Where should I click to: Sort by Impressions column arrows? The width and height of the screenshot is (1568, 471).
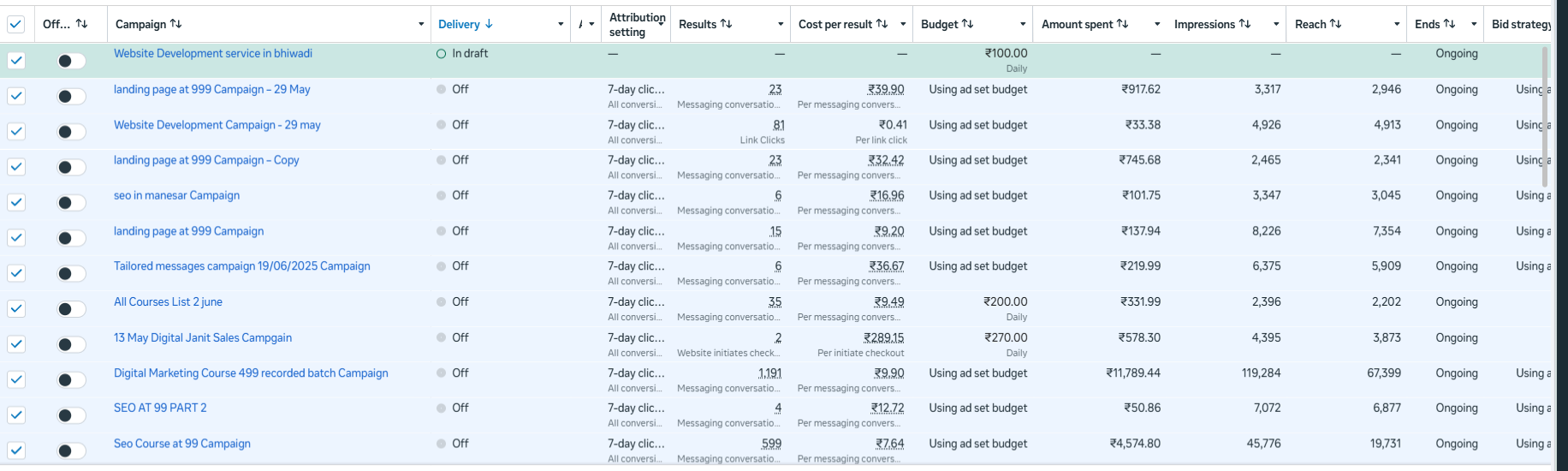coord(1244,24)
